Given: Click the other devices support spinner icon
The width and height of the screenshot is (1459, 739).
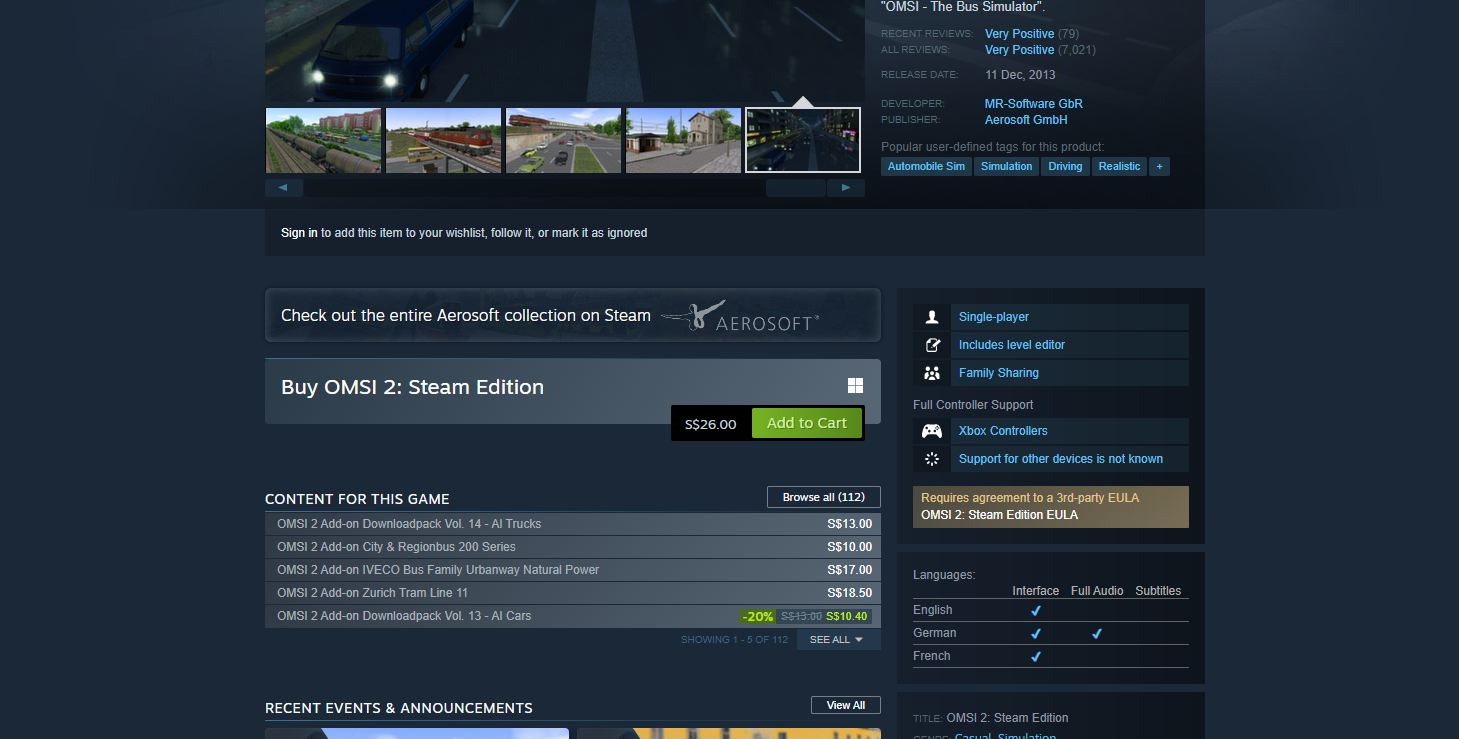Looking at the screenshot, I should tap(932, 459).
